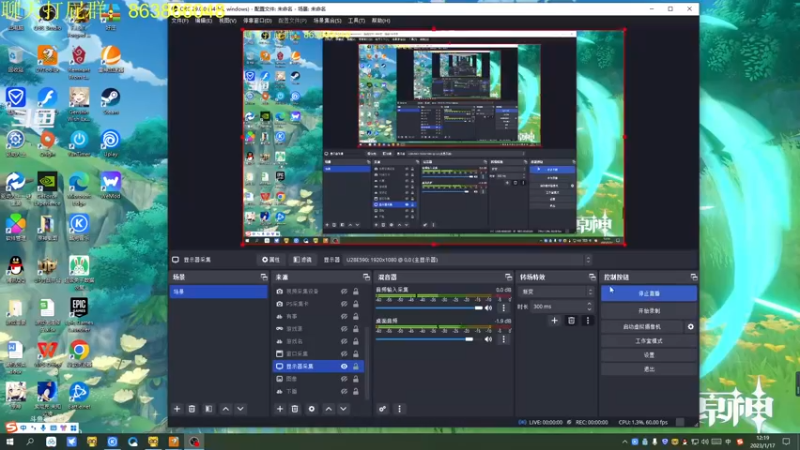Click the 退出 button

(x=648, y=369)
